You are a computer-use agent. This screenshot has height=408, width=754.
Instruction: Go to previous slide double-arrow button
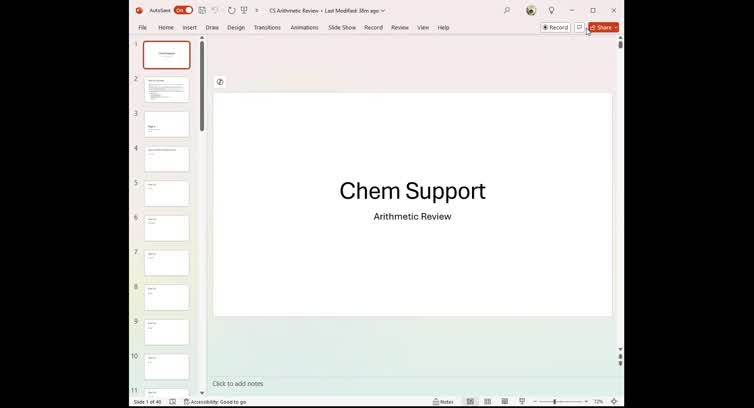(x=620, y=357)
